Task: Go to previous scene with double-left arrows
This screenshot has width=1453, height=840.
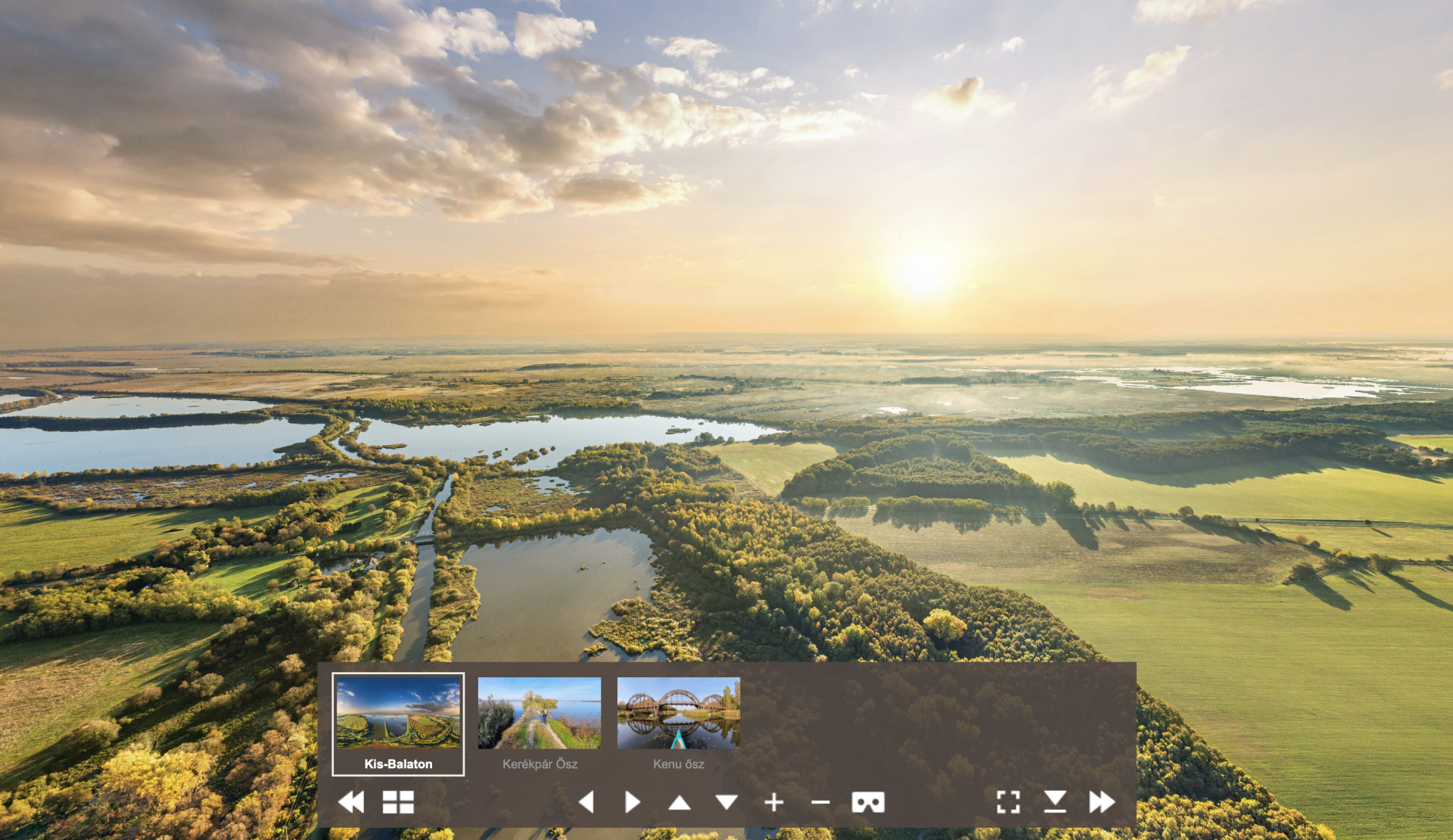Action: point(351,802)
